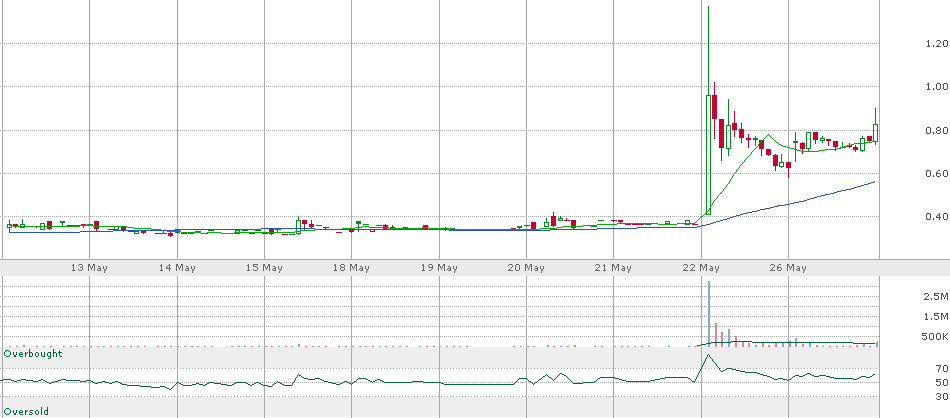The height and width of the screenshot is (418, 950).
Task: Click the 15 May date label
Action: (264, 268)
